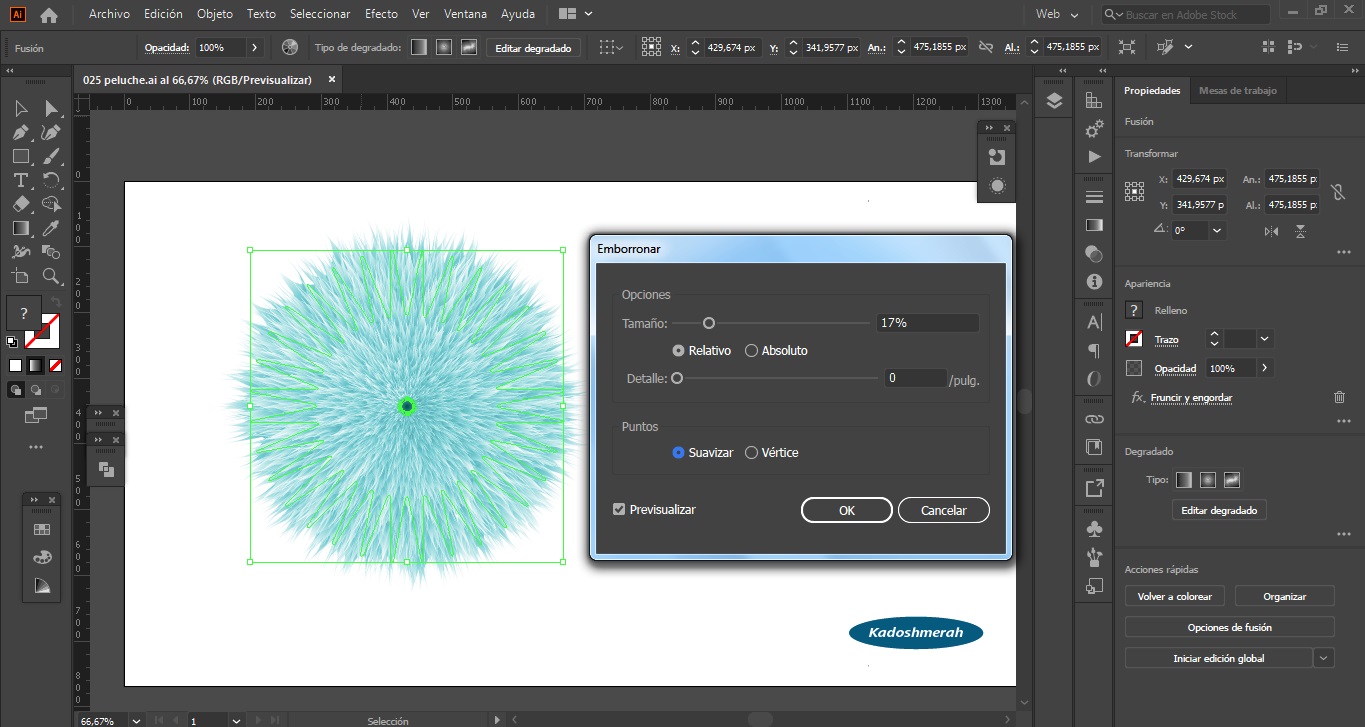Open the Gradient panel in dock
Image resolution: width=1365 pixels, height=727 pixels.
click(1094, 225)
